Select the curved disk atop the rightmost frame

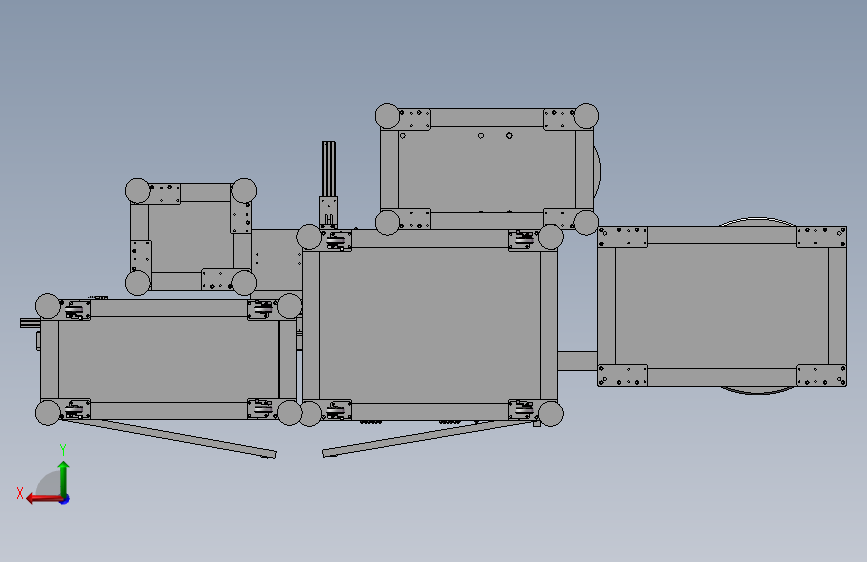pos(758,221)
